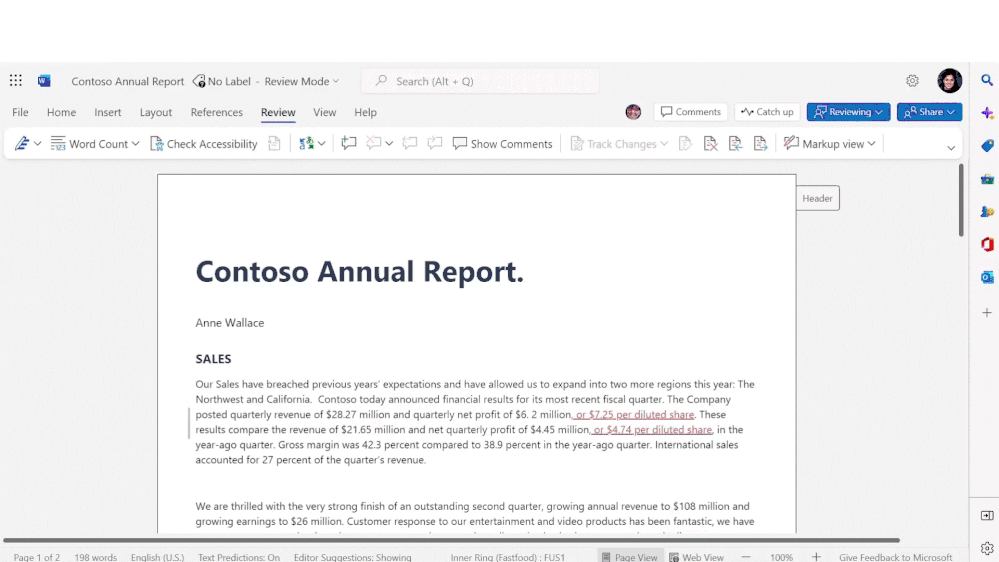
Task: Open the Office sidebar icon
Action: tap(987, 244)
